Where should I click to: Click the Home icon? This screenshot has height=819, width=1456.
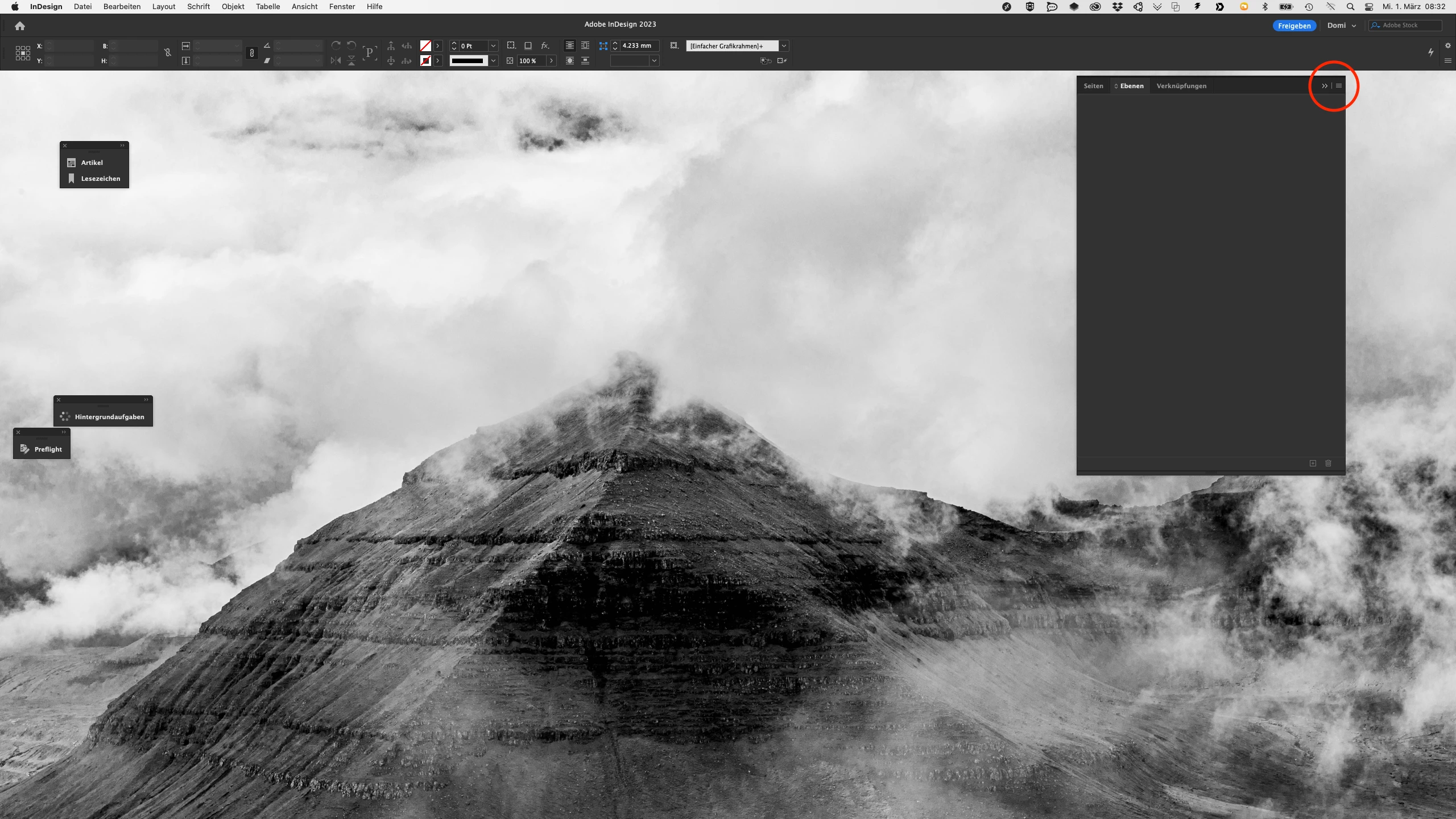click(20, 26)
